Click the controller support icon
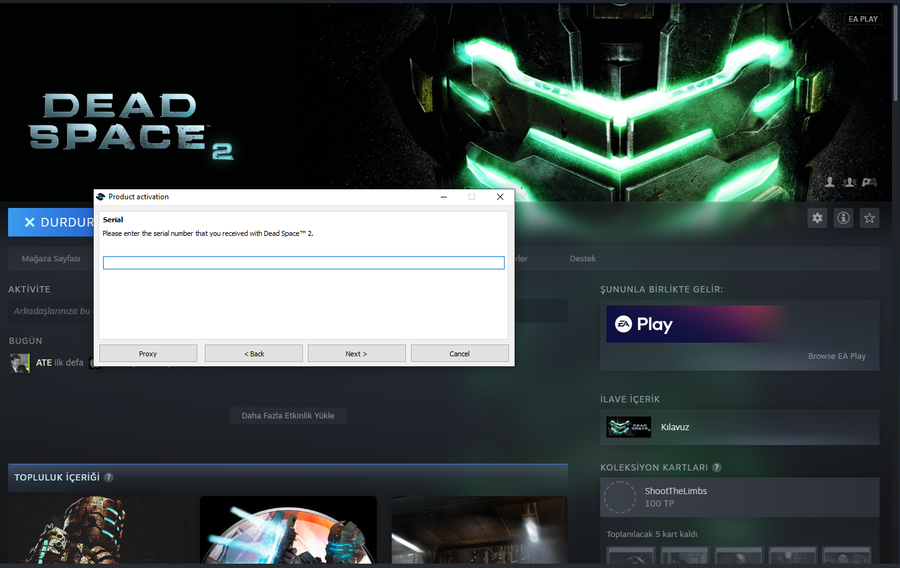This screenshot has width=900, height=568. click(870, 182)
